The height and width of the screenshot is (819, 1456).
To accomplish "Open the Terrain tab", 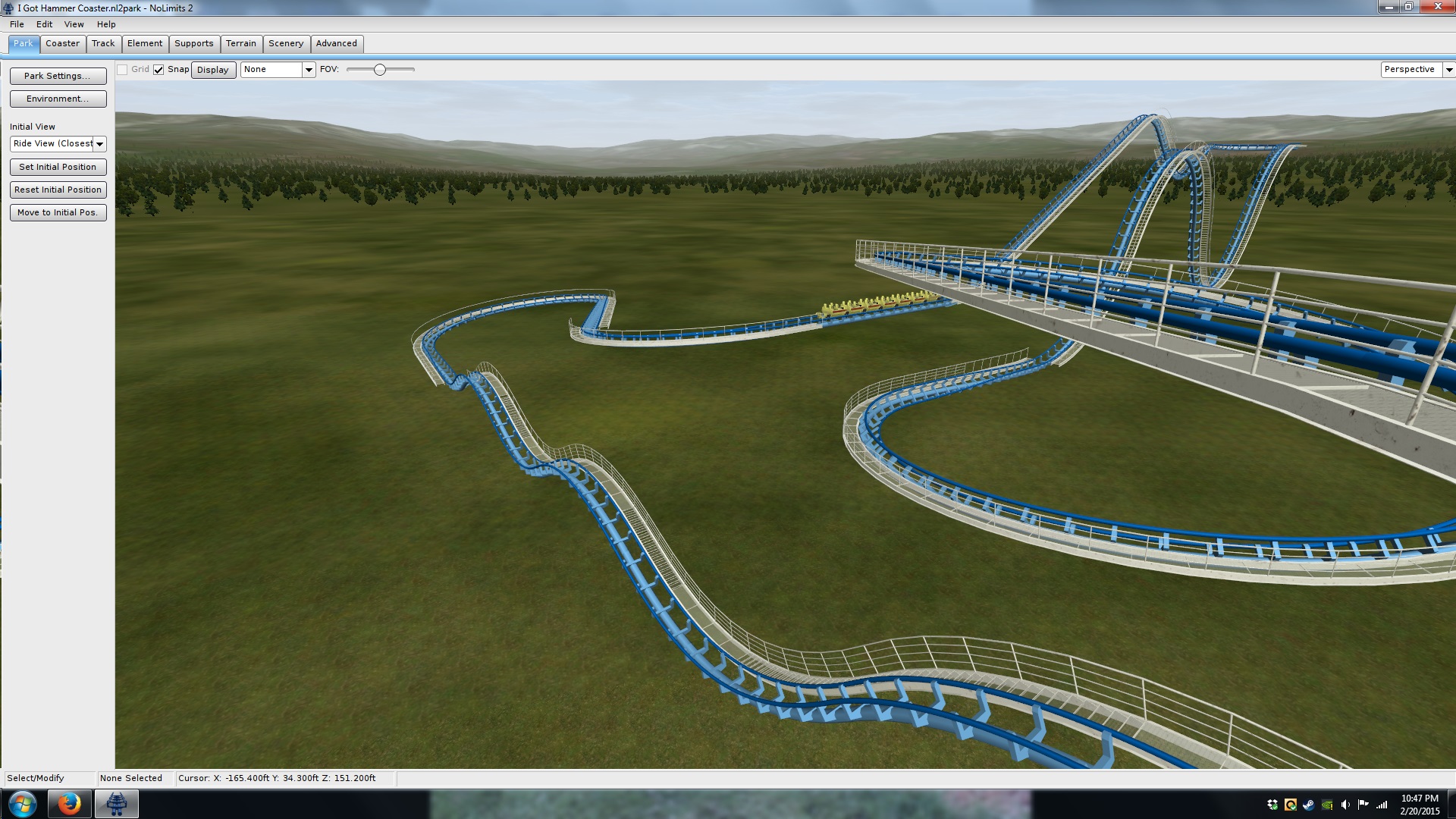I will (x=240, y=43).
